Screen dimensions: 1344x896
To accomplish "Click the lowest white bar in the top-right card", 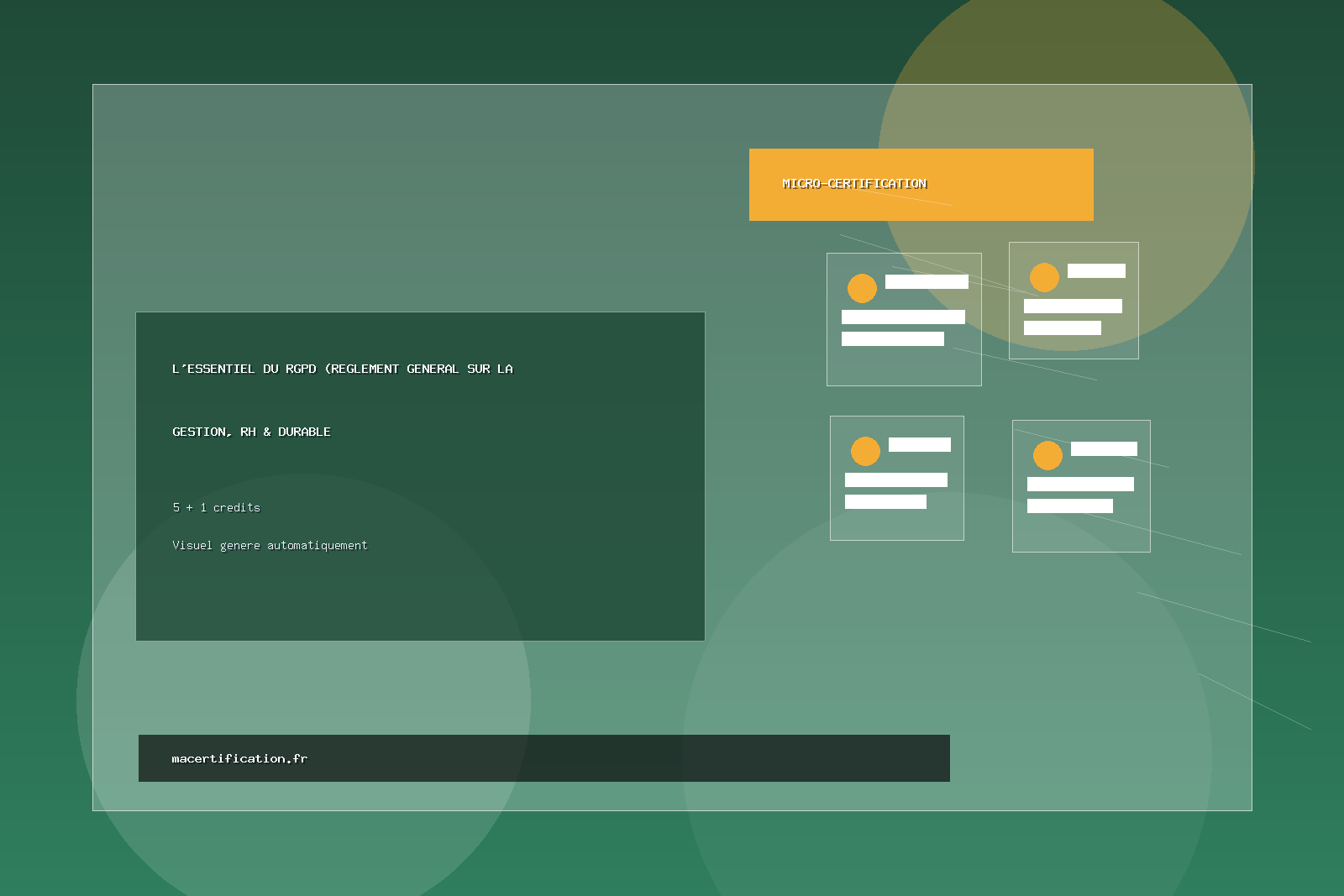I will tap(1062, 327).
